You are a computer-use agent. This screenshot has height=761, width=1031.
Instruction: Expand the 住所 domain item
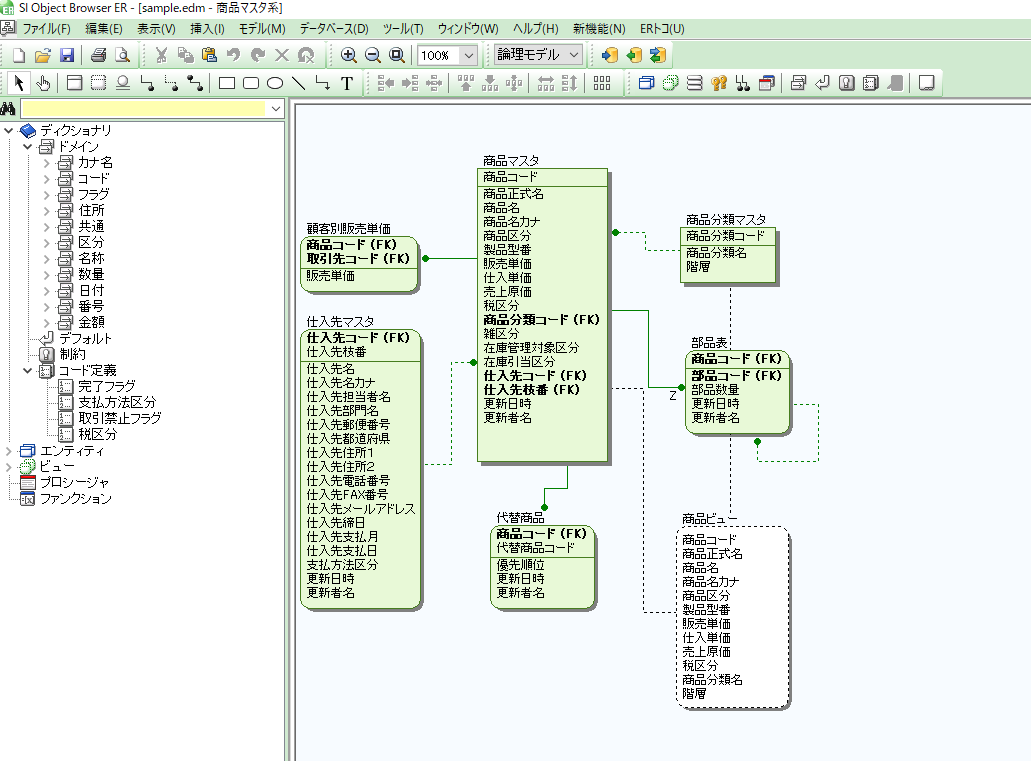pos(46,210)
